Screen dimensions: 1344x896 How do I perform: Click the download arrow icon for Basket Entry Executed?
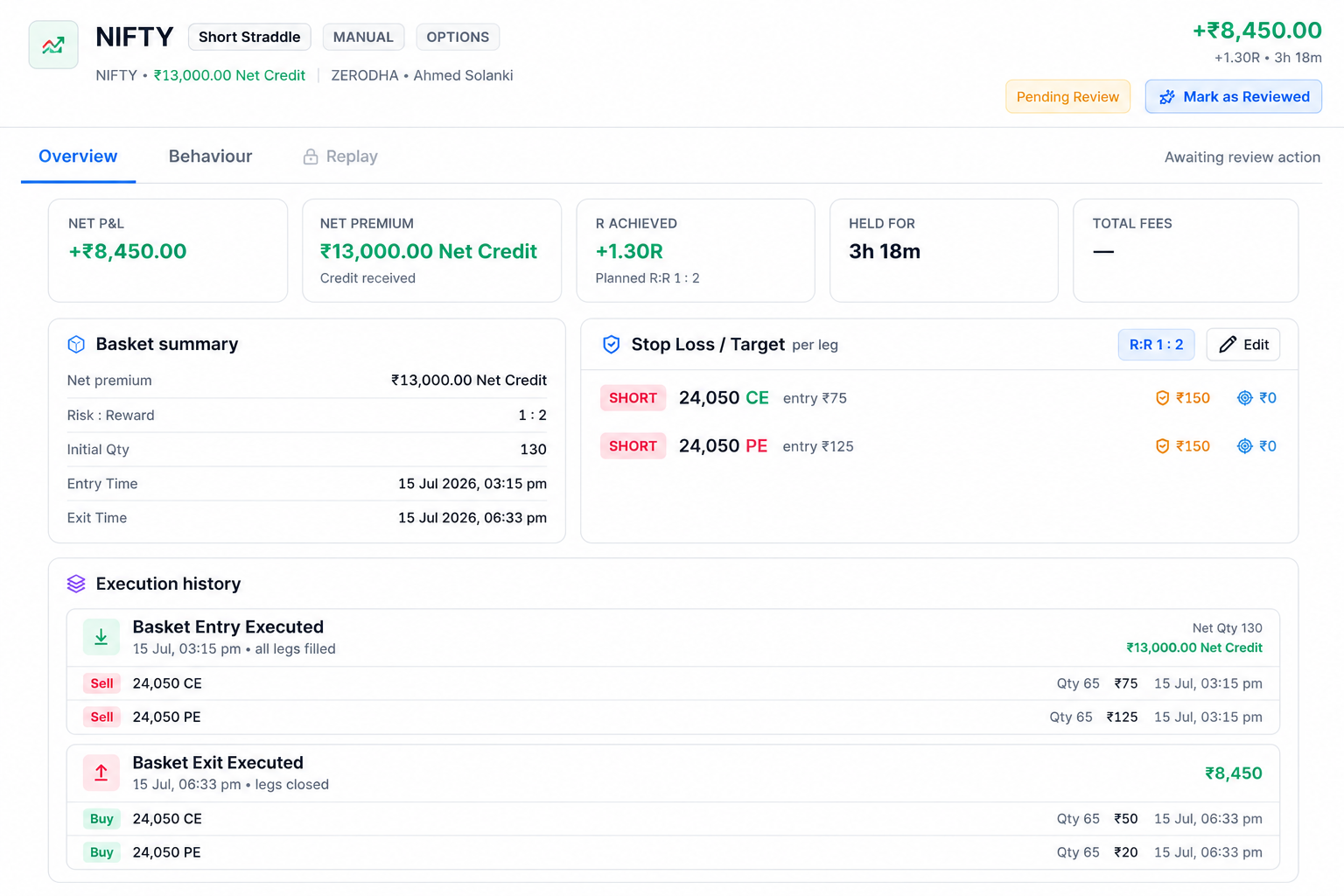click(101, 637)
